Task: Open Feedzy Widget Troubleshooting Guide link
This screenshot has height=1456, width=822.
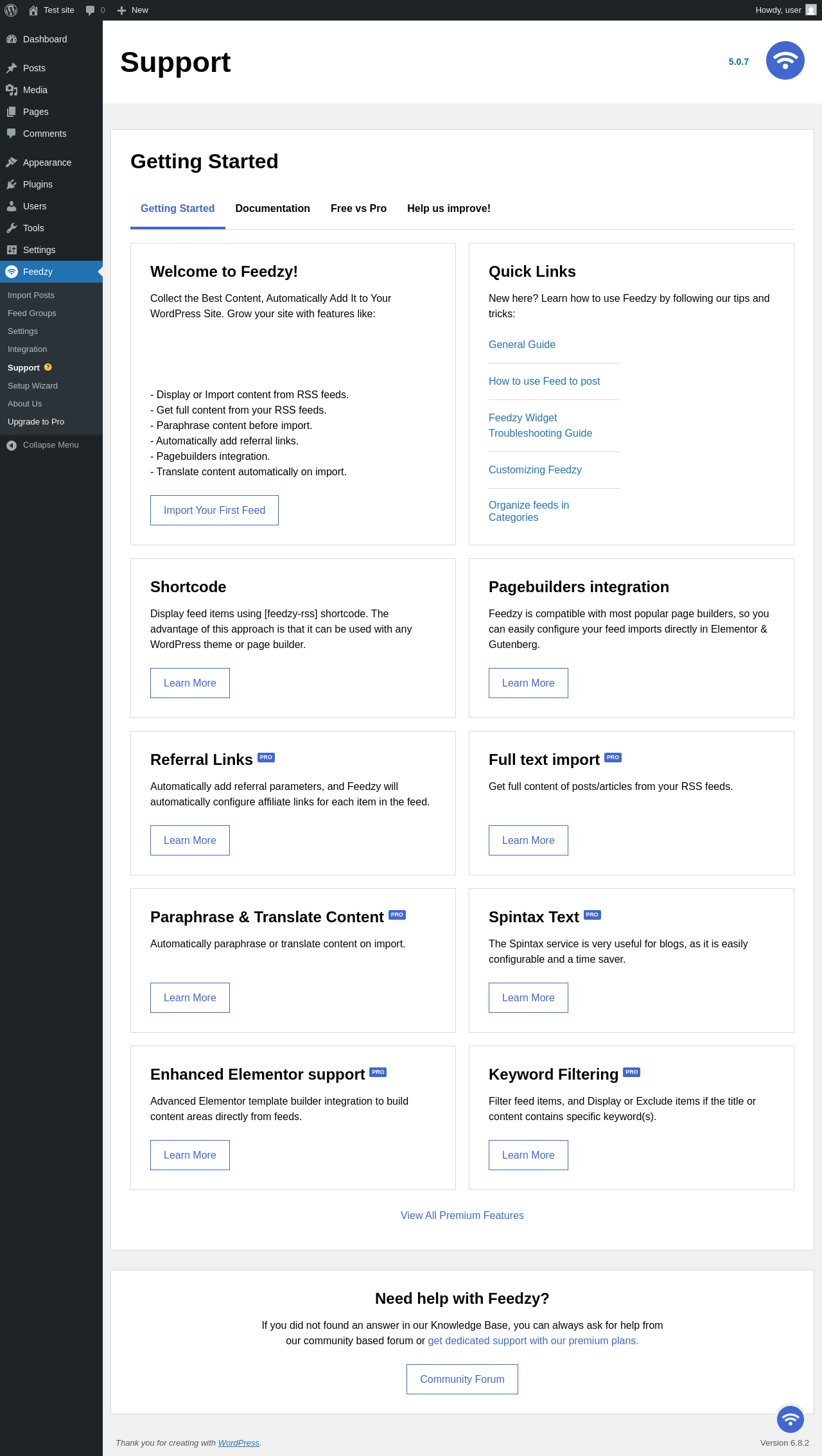Action: click(x=541, y=426)
